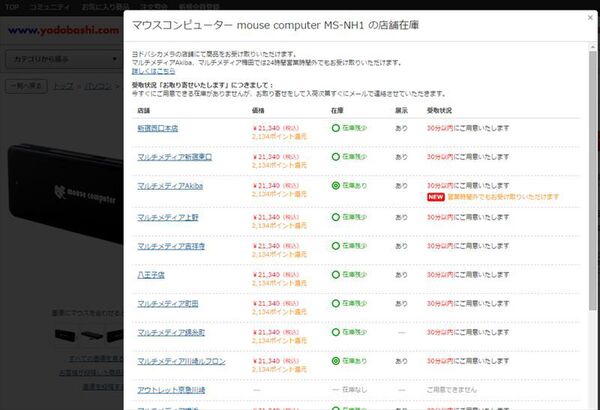Click the 一覧へ戻る button in background page
The image size is (600, 410).
[x=26, y=86]
